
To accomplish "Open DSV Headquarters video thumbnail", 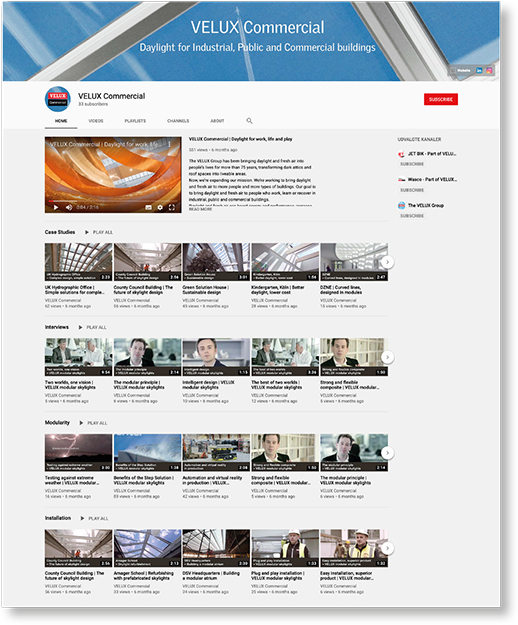I will (216, 548).
